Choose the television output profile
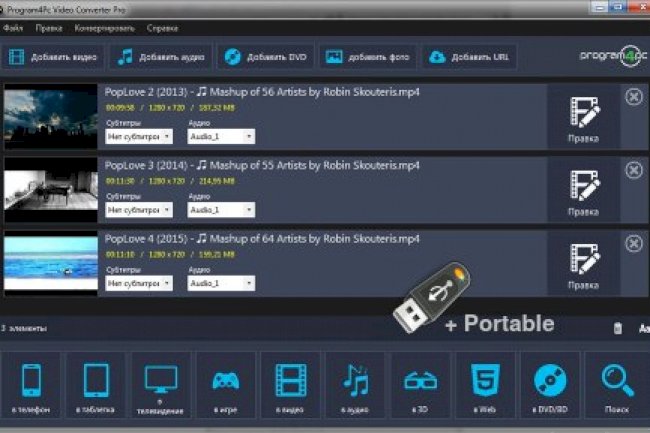The image size is (650, 433). [160, 387]
